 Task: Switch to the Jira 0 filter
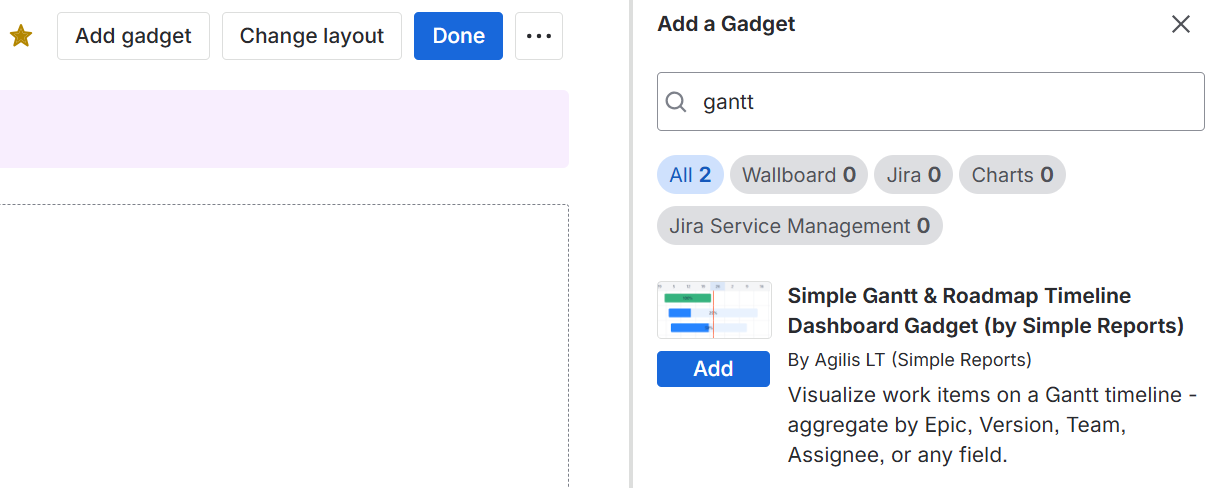pyautogui.click(x=913, y=175)
